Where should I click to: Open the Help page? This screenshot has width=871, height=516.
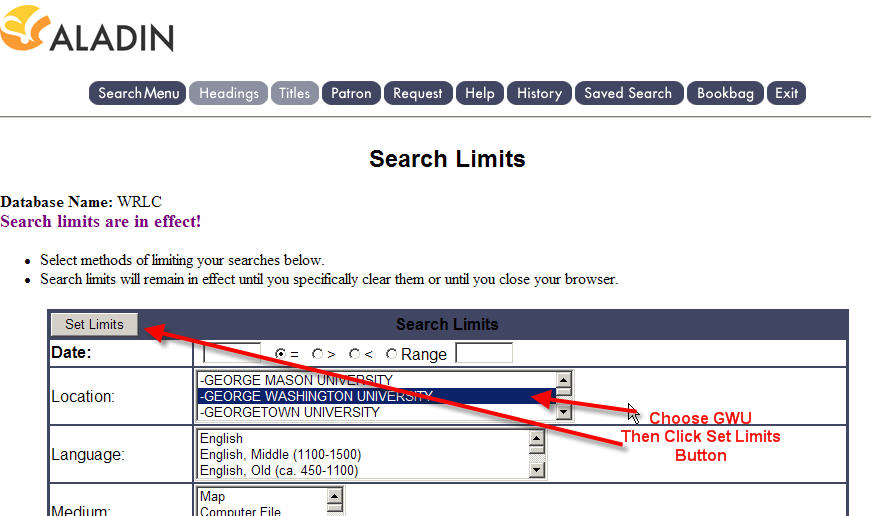[x=479, y=93]
